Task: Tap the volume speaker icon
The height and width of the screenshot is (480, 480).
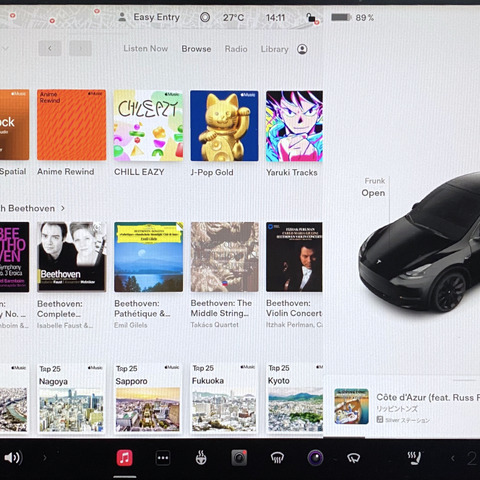Action: tap(13, 458)
